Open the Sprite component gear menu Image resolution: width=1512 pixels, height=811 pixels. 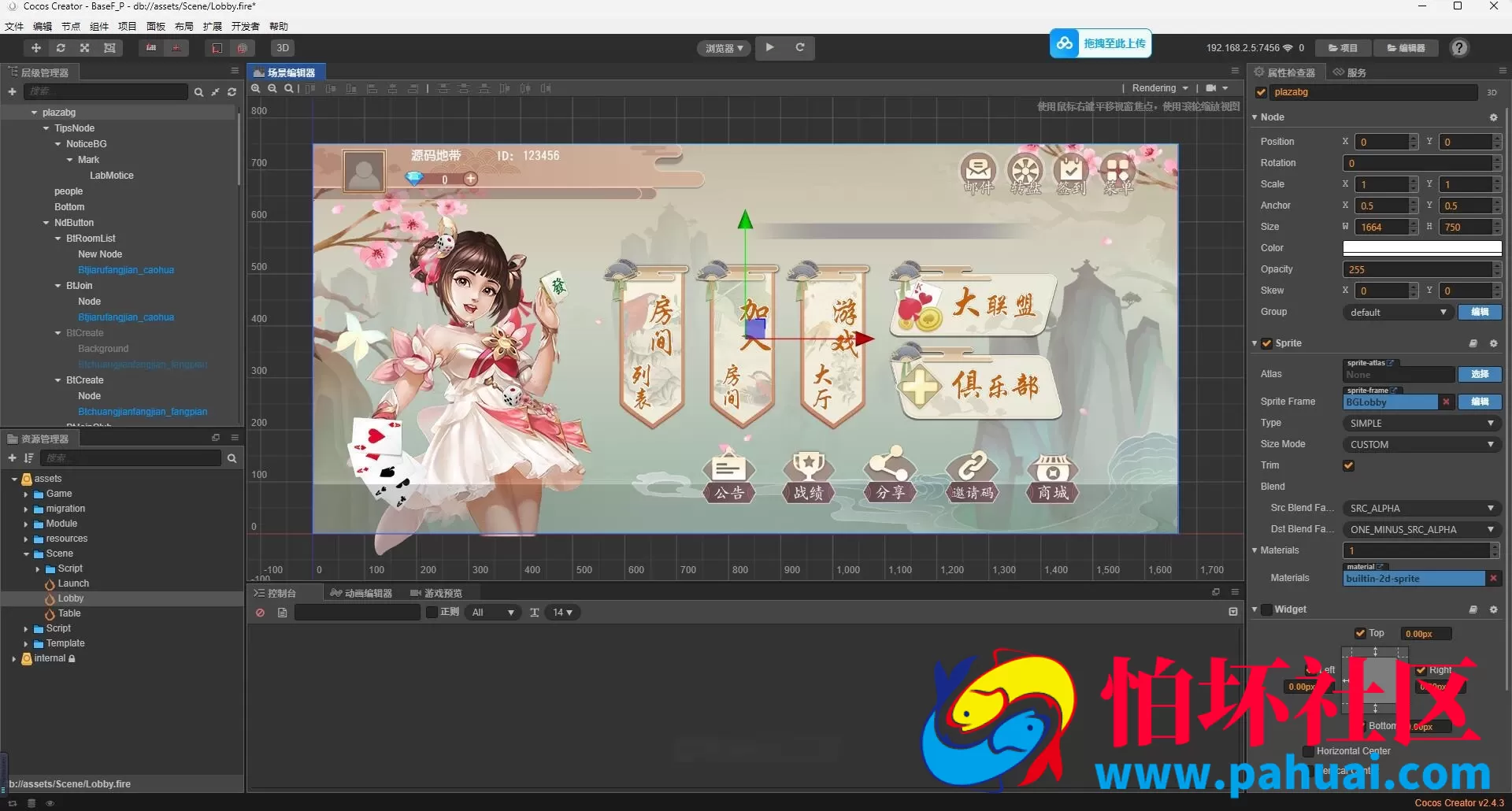(x=1493, y=343)
